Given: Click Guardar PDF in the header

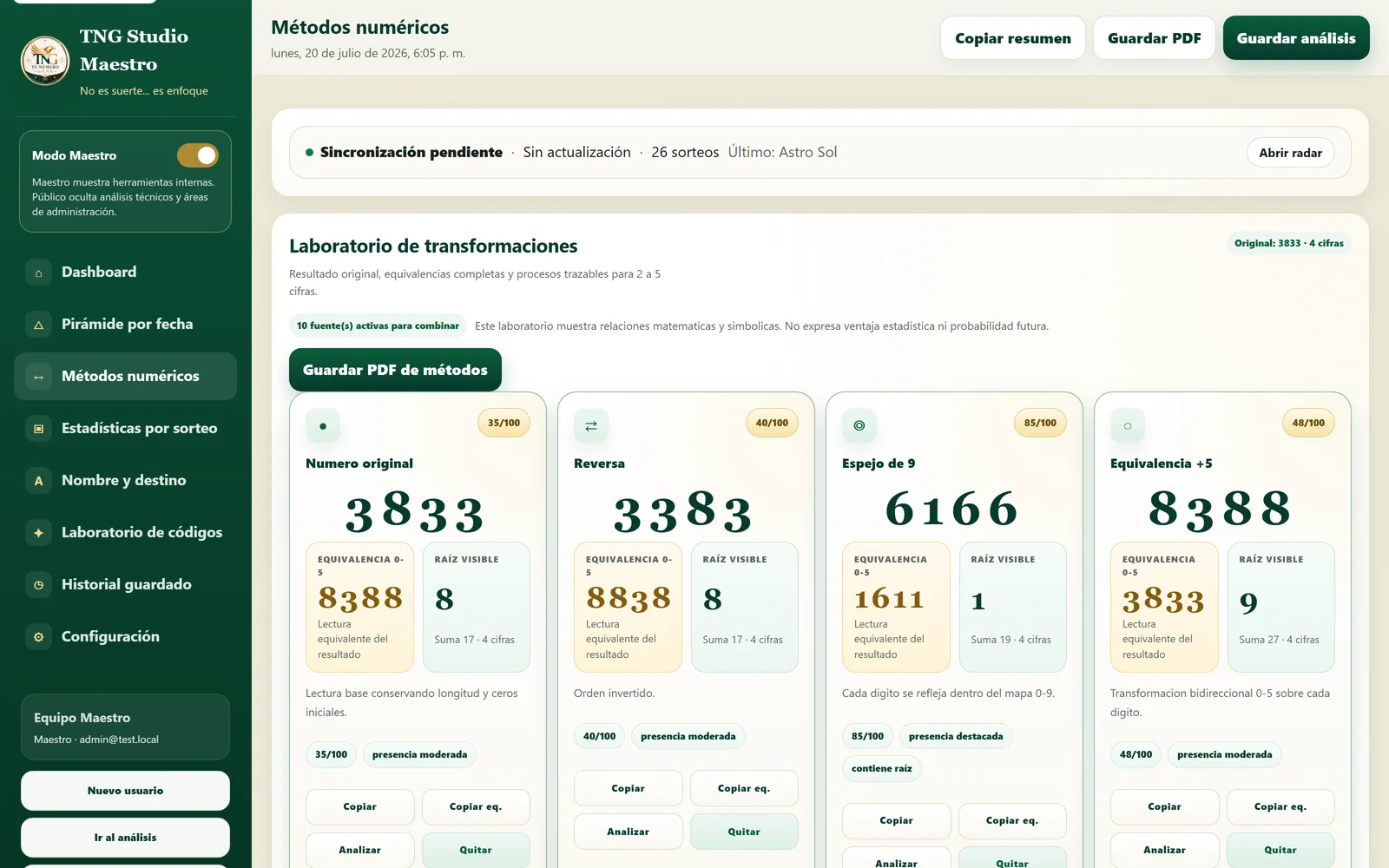Looking at the screenshot, I should click(x=1155, y=38).
